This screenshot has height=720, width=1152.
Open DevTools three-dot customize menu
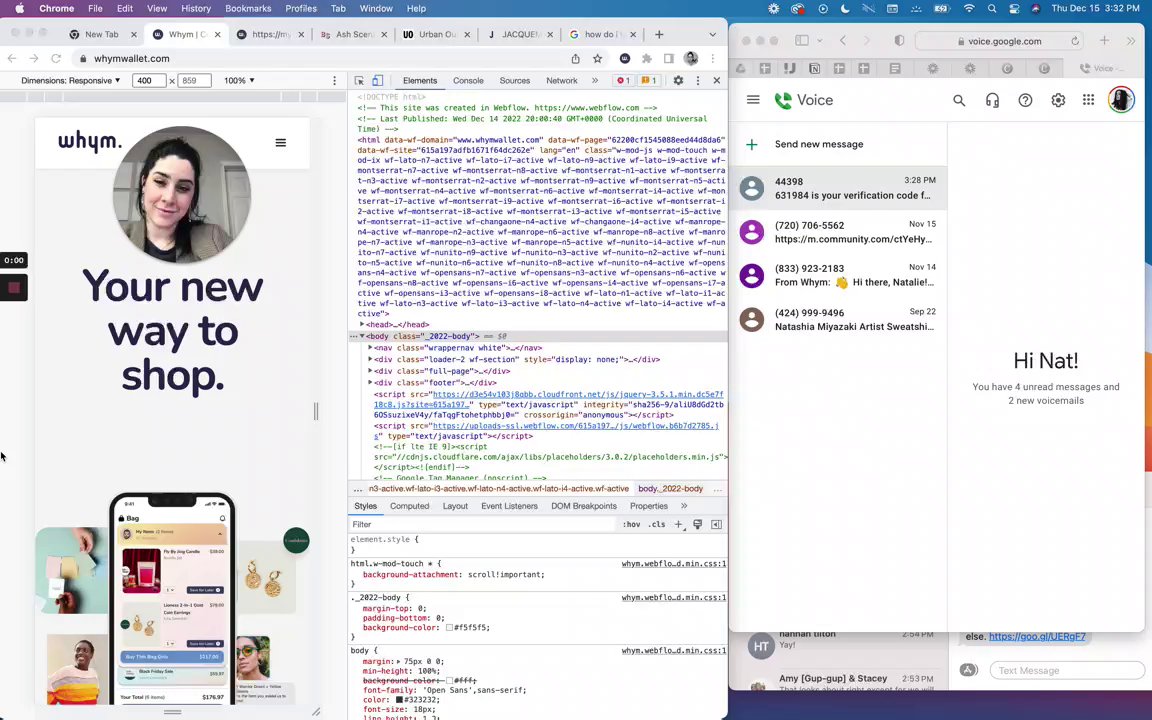698,81
